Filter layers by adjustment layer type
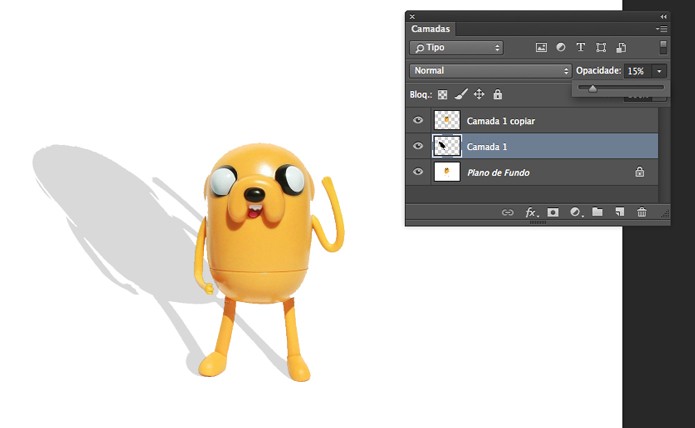Viewport: 695px width, 428px height. pyautogui.click(x=561, y=47)
